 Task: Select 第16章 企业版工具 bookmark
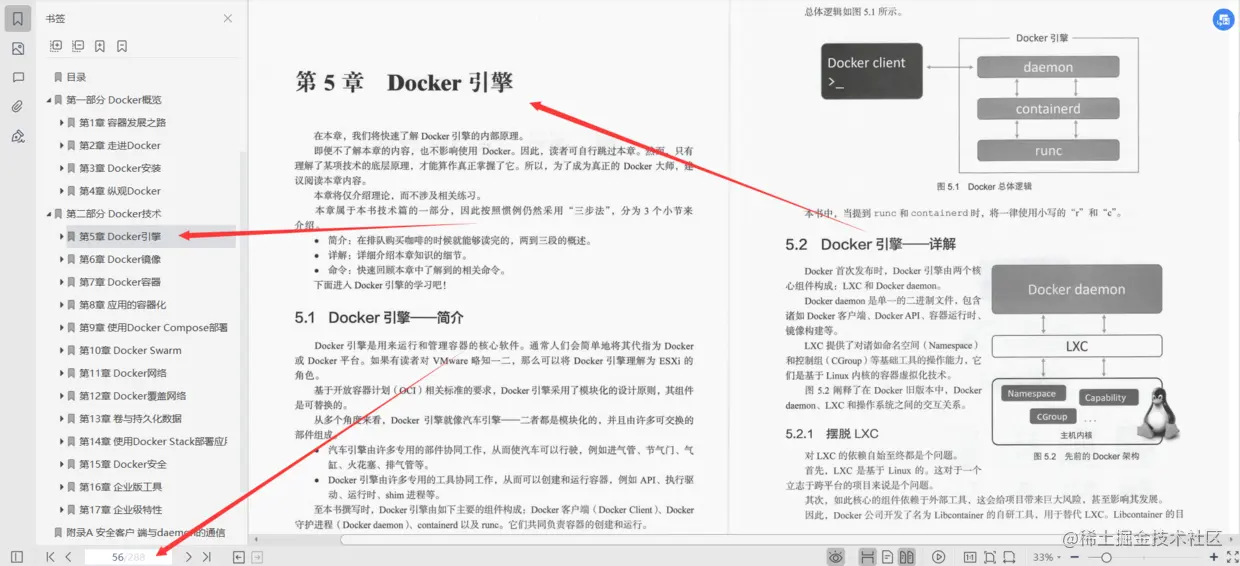[x=121, y=487]
